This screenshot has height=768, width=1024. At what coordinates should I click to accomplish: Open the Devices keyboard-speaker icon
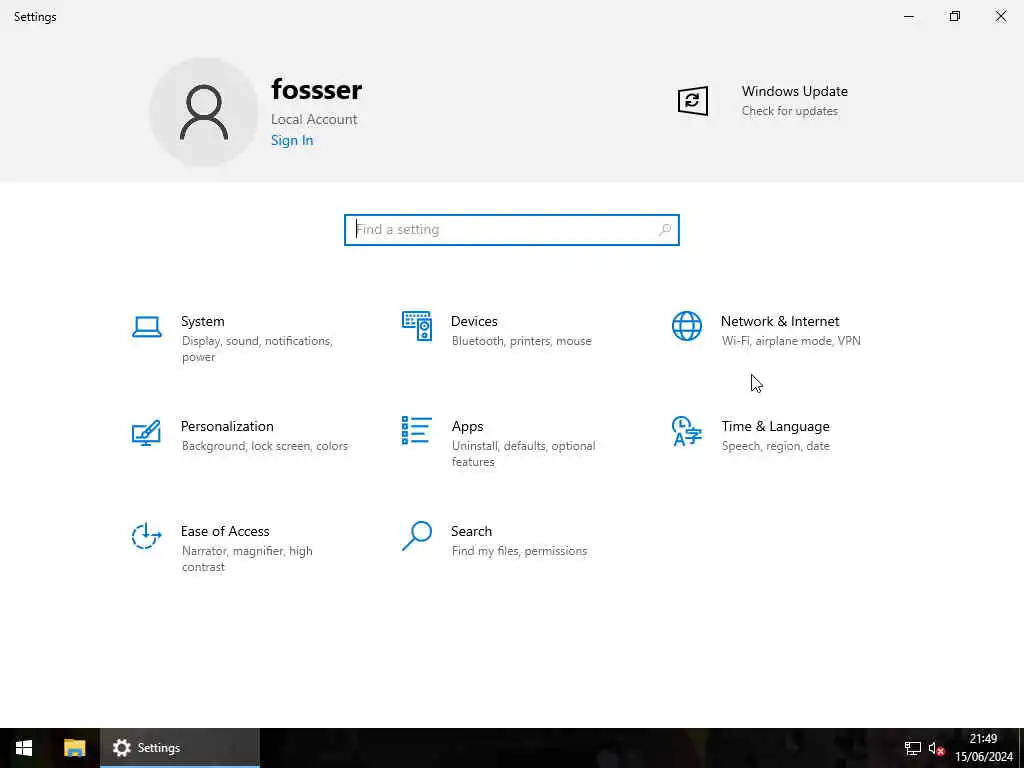tap(417, 326)
